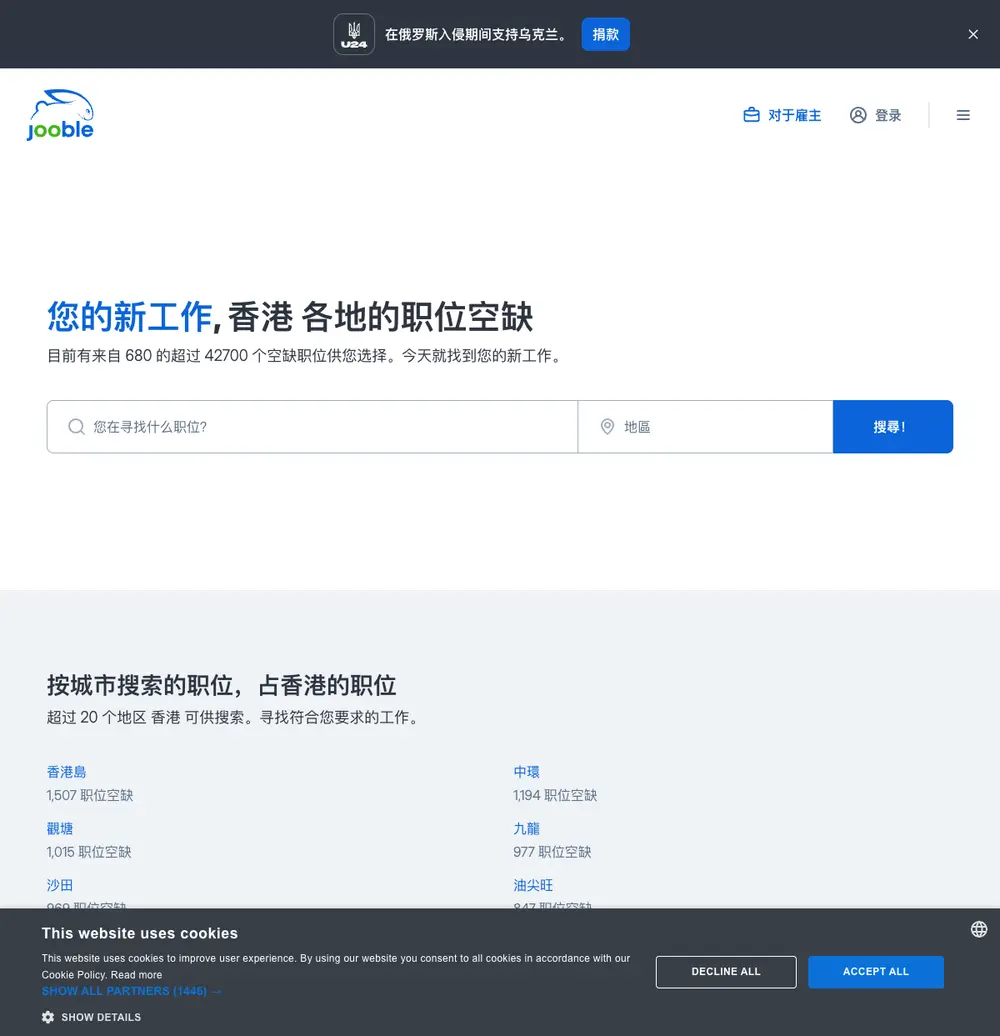Click the user profile icon beside 登录
This screenshot has height=1036, width=1000.
(x=858, y=115)
